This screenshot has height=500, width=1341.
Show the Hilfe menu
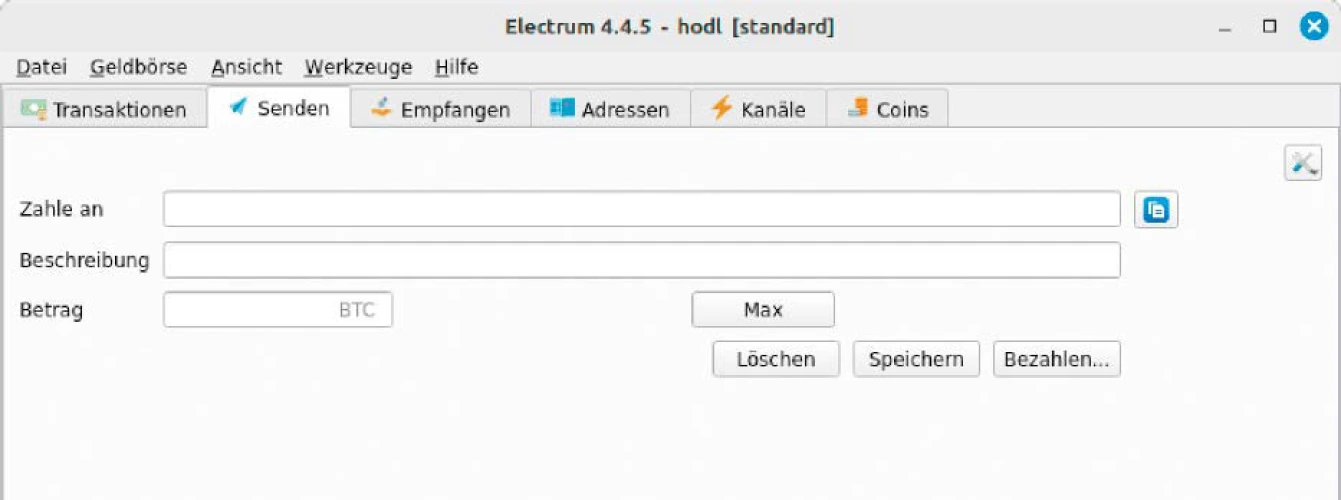[456, 68]
